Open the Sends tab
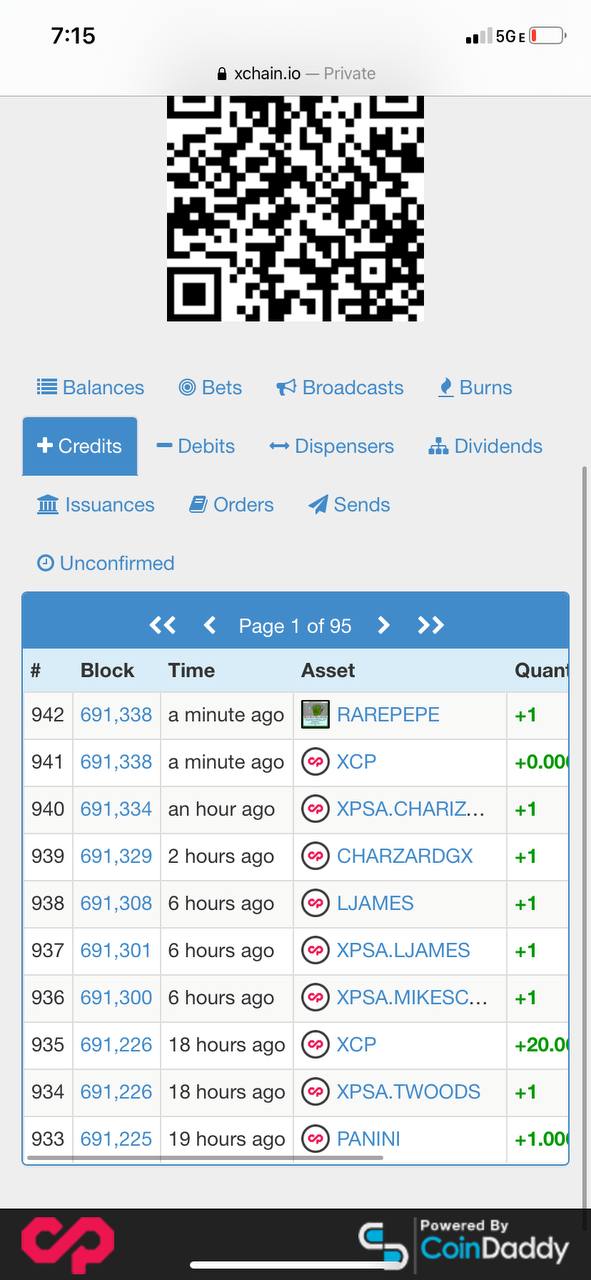 click(x=349, y=505)
